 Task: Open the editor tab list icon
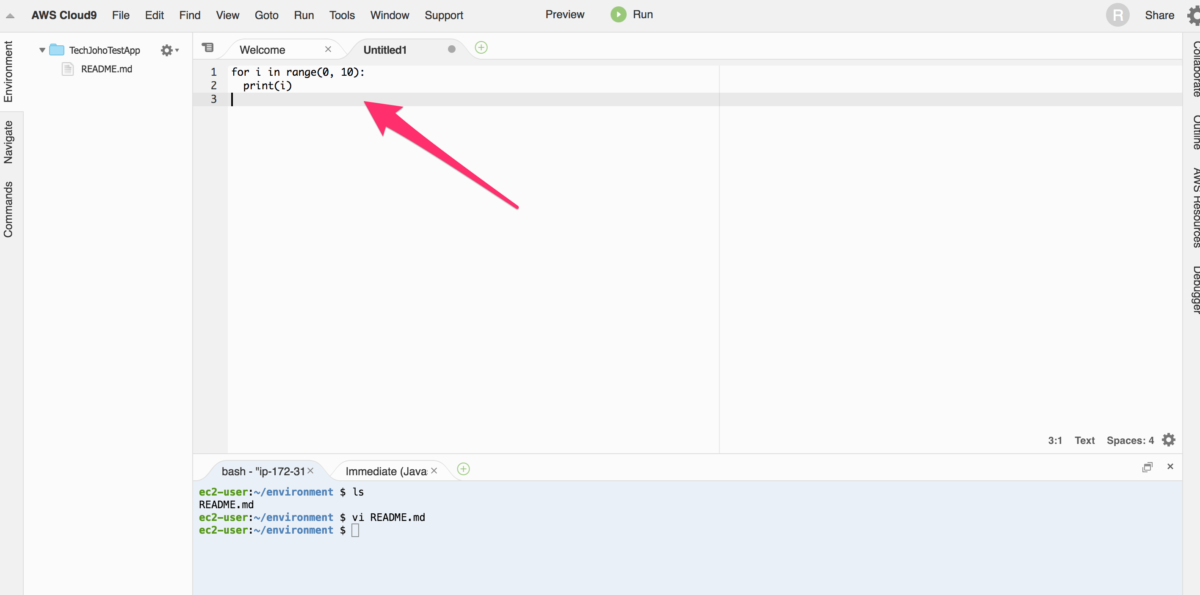tap(208, 48)
